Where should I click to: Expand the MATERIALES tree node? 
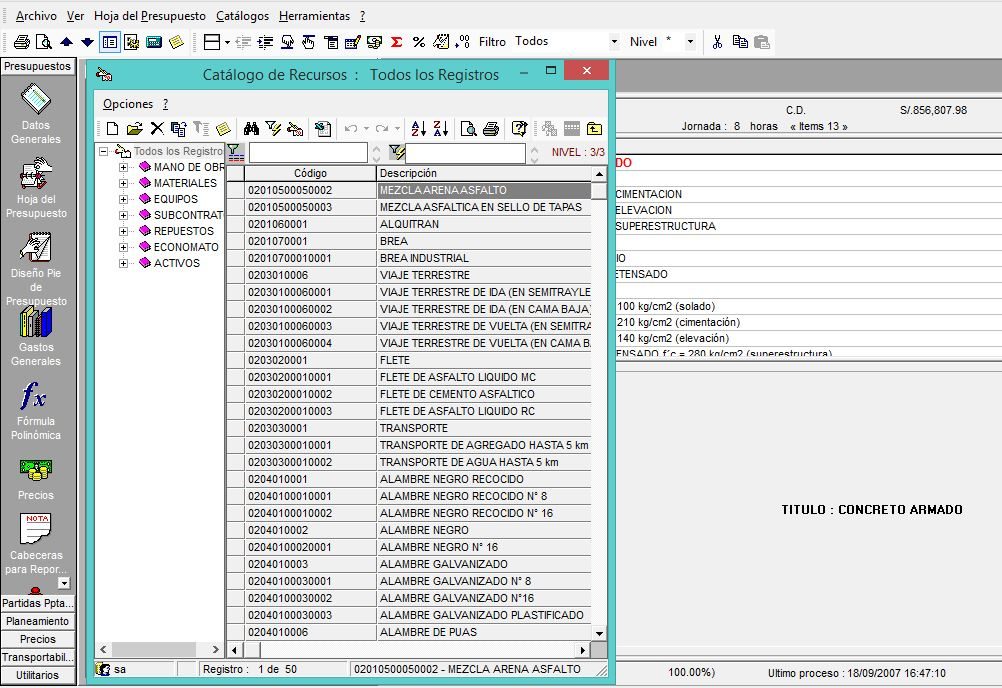click(124, 184)
